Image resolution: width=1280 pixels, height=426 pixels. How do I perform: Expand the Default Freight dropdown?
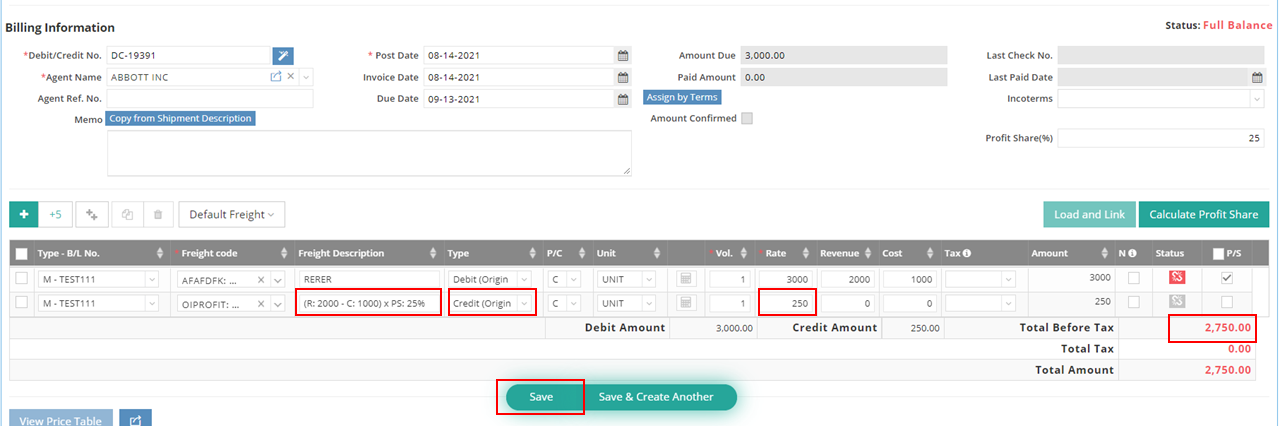click(x=231, y=214)
